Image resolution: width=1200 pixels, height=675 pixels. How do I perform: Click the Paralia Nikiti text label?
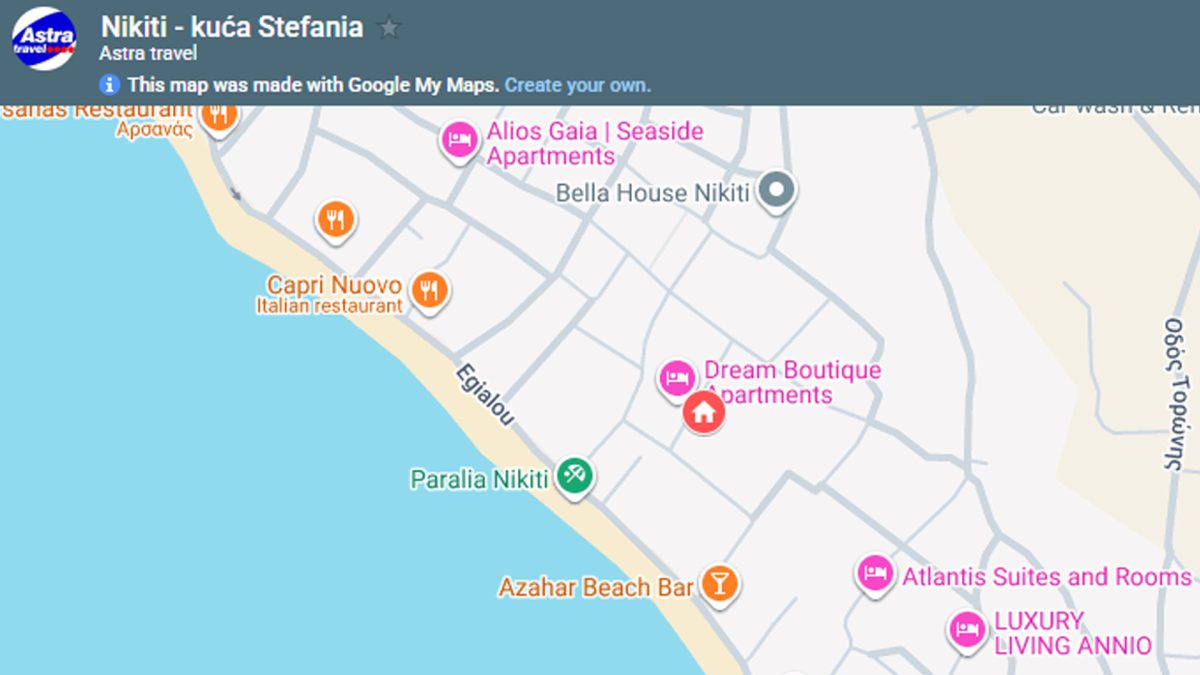[479, 480]
